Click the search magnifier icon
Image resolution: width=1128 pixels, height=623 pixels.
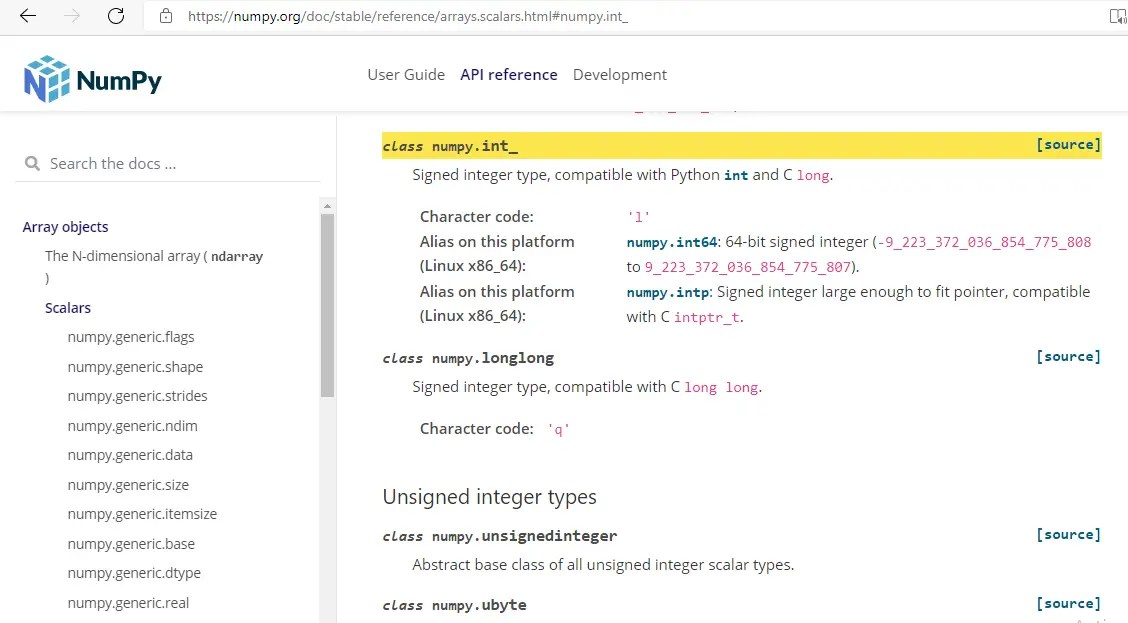(32, 162)
